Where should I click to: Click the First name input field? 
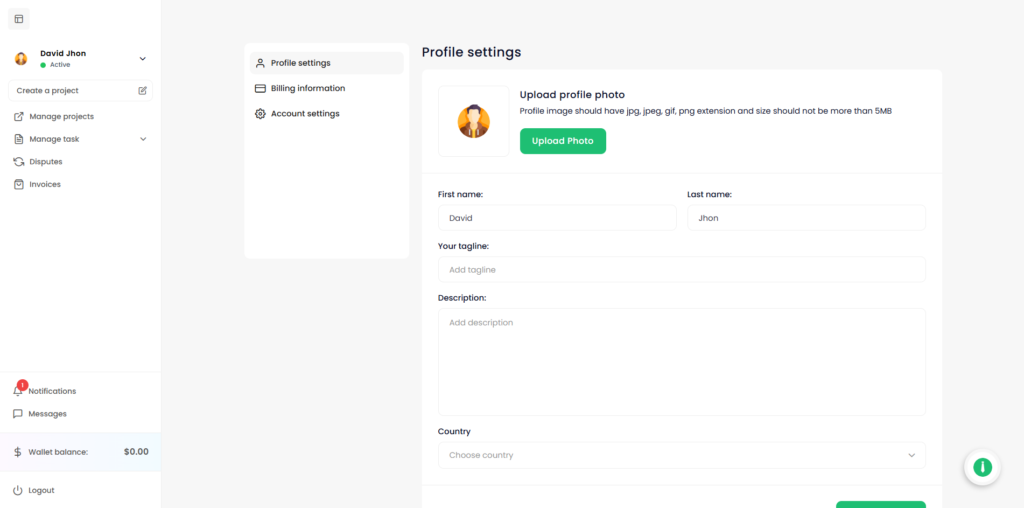(x=557, y=218)
